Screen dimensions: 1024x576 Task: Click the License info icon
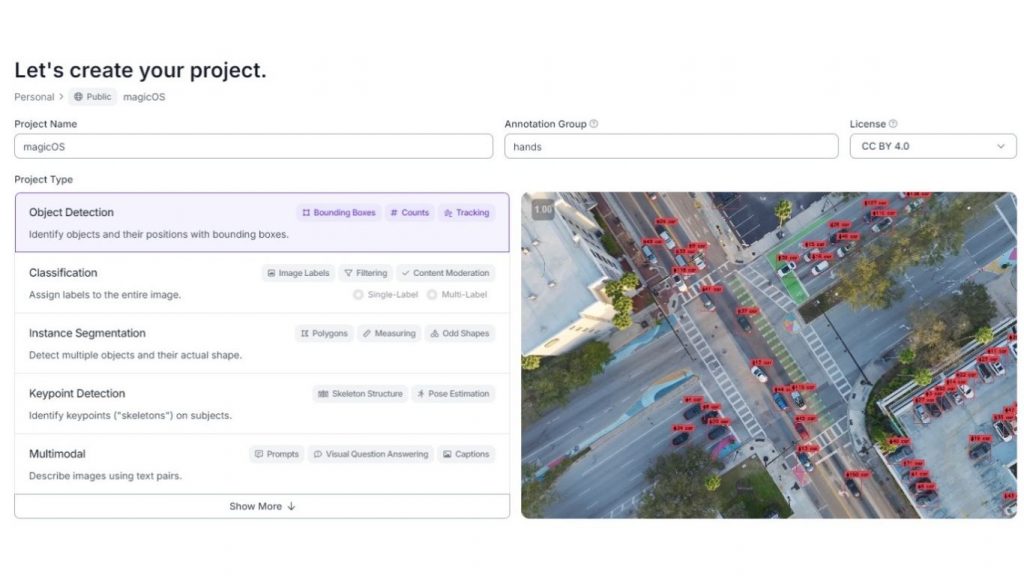(x=893, y=124)
